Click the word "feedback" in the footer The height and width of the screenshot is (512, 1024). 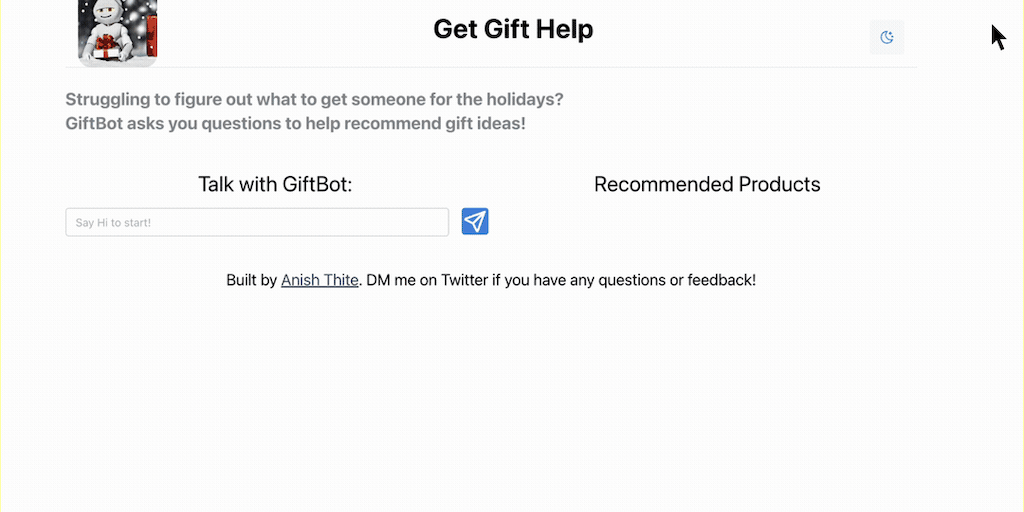pyautogui.click(x=720, y=280)
